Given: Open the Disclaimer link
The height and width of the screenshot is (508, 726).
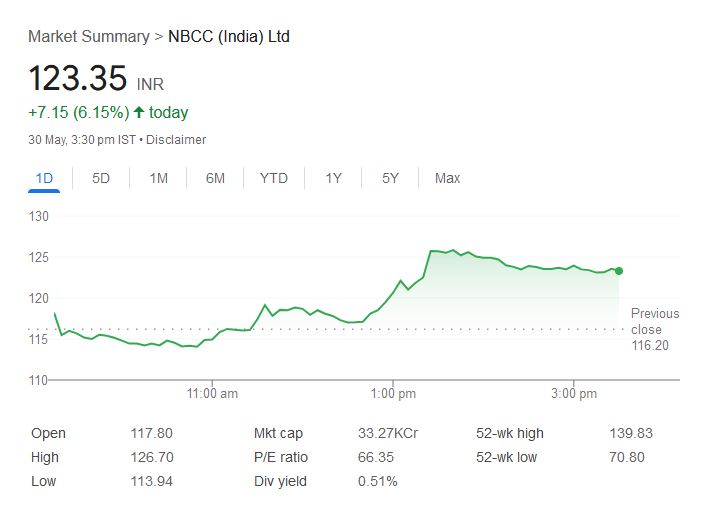Looking at the screenshot, I should (176, 140).
